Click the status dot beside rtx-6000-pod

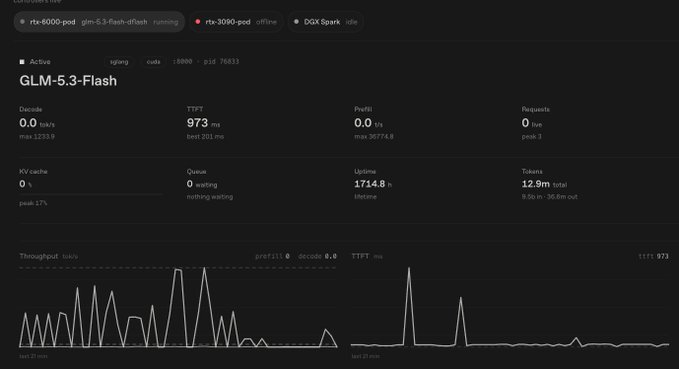point(23,22)
